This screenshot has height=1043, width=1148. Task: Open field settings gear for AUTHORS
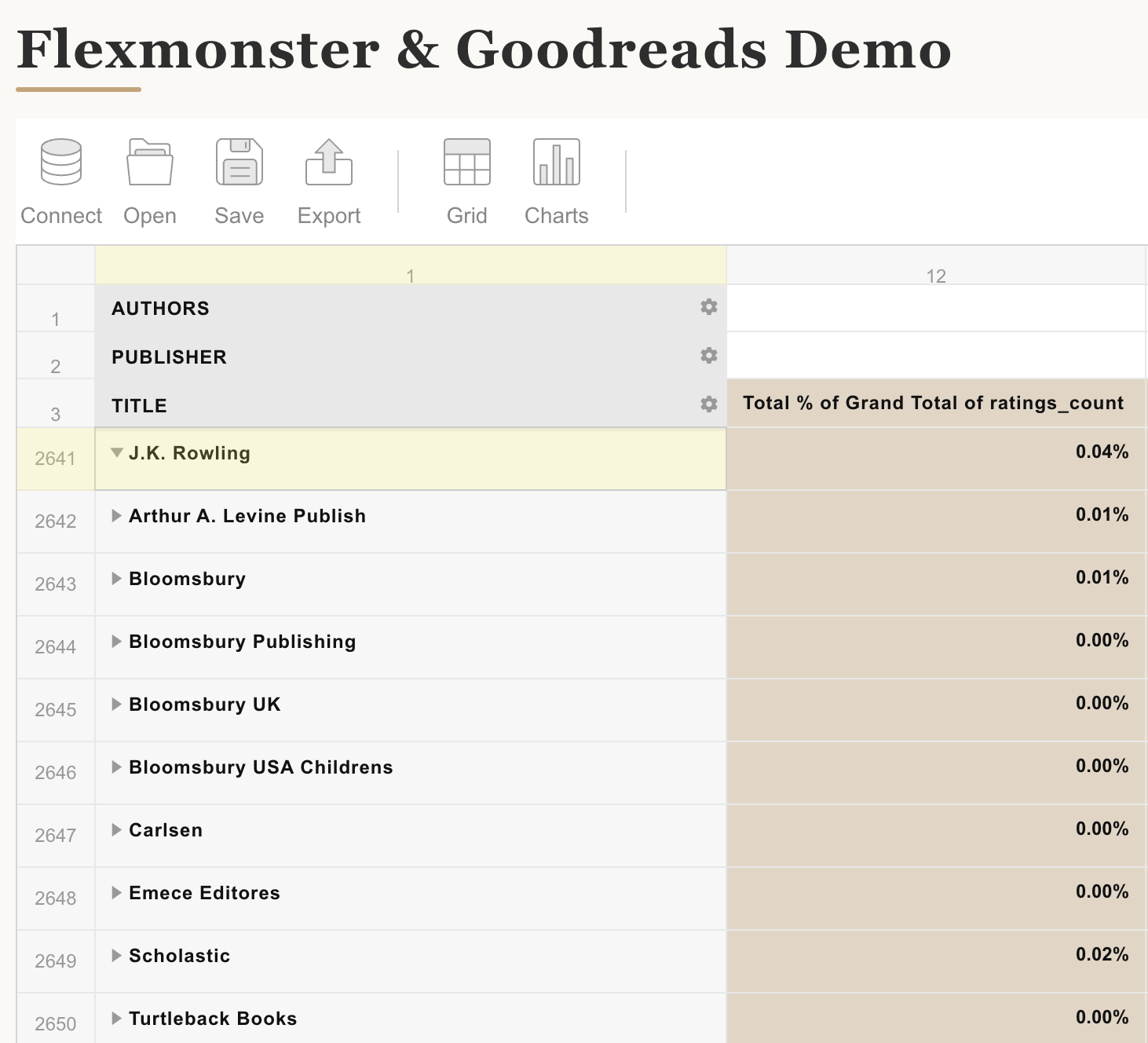tap(709, 307)
